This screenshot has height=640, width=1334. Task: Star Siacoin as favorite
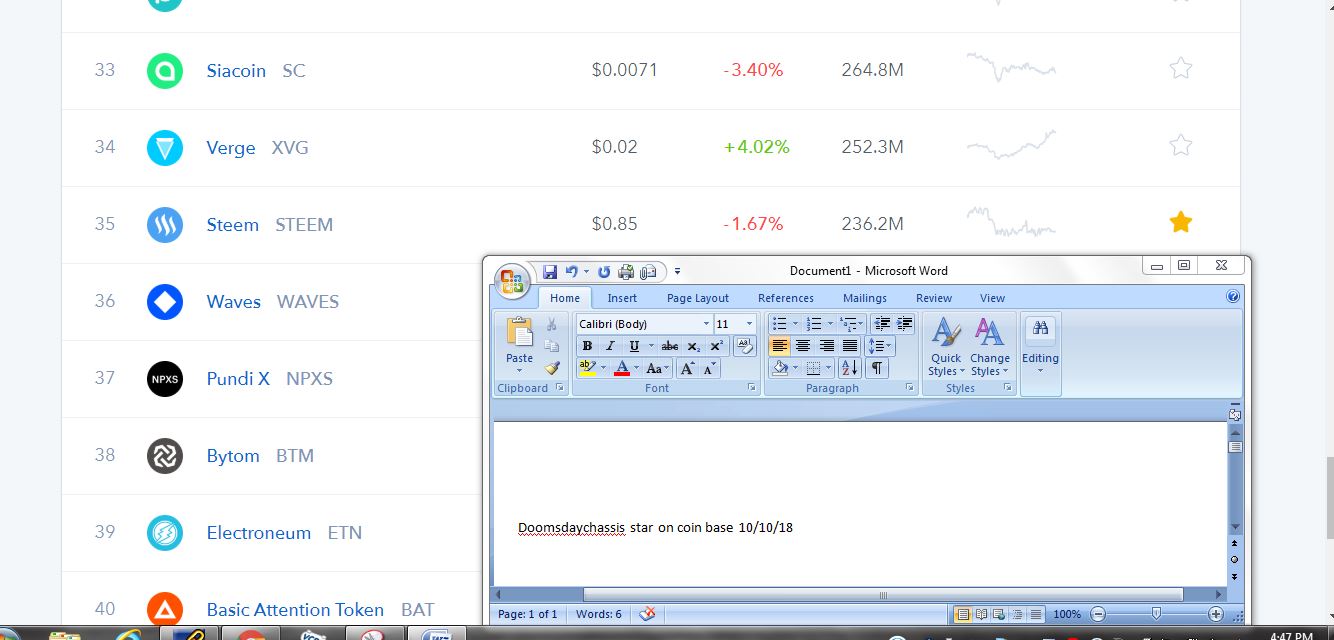tap(1181, 68)
